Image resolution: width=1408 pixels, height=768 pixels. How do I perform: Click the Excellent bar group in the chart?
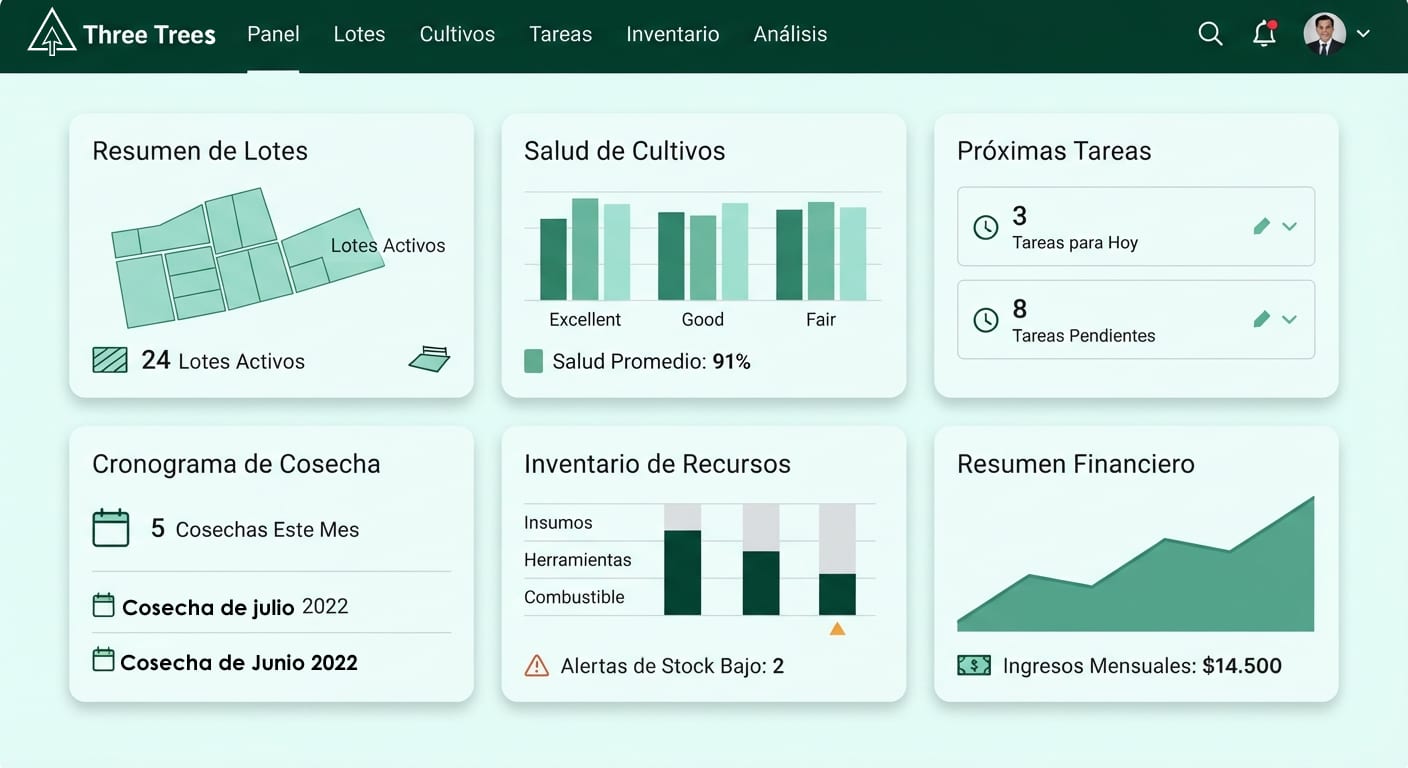tap(585, 250)
